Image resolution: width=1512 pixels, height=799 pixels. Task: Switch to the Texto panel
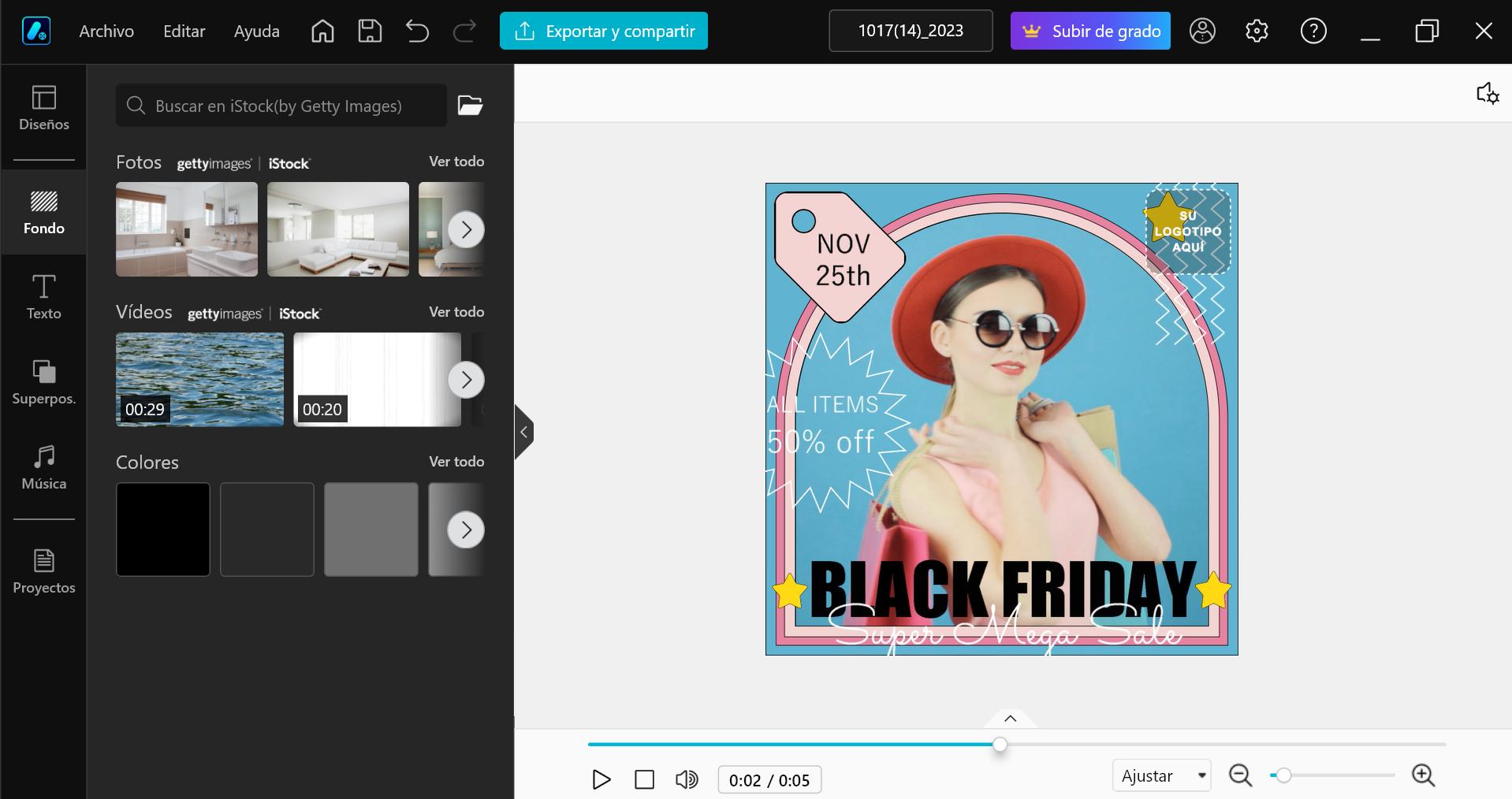[x=43, y=295]
